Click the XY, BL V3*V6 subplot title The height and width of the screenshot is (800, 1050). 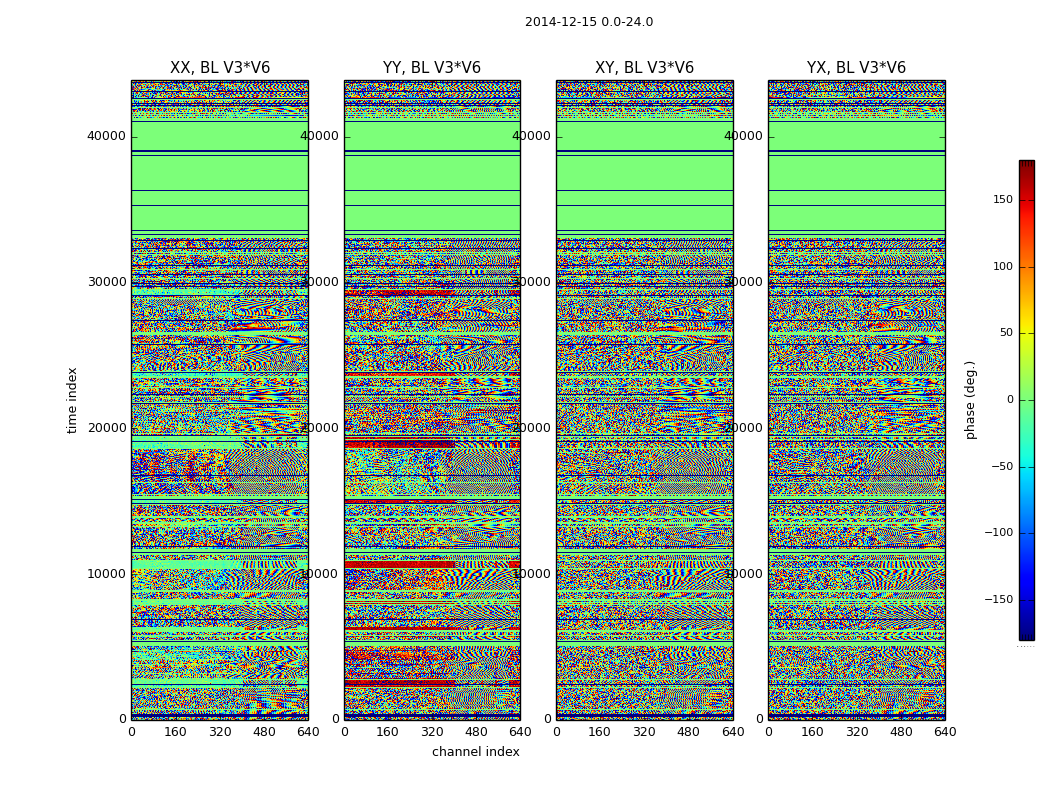tap(644, 68)
